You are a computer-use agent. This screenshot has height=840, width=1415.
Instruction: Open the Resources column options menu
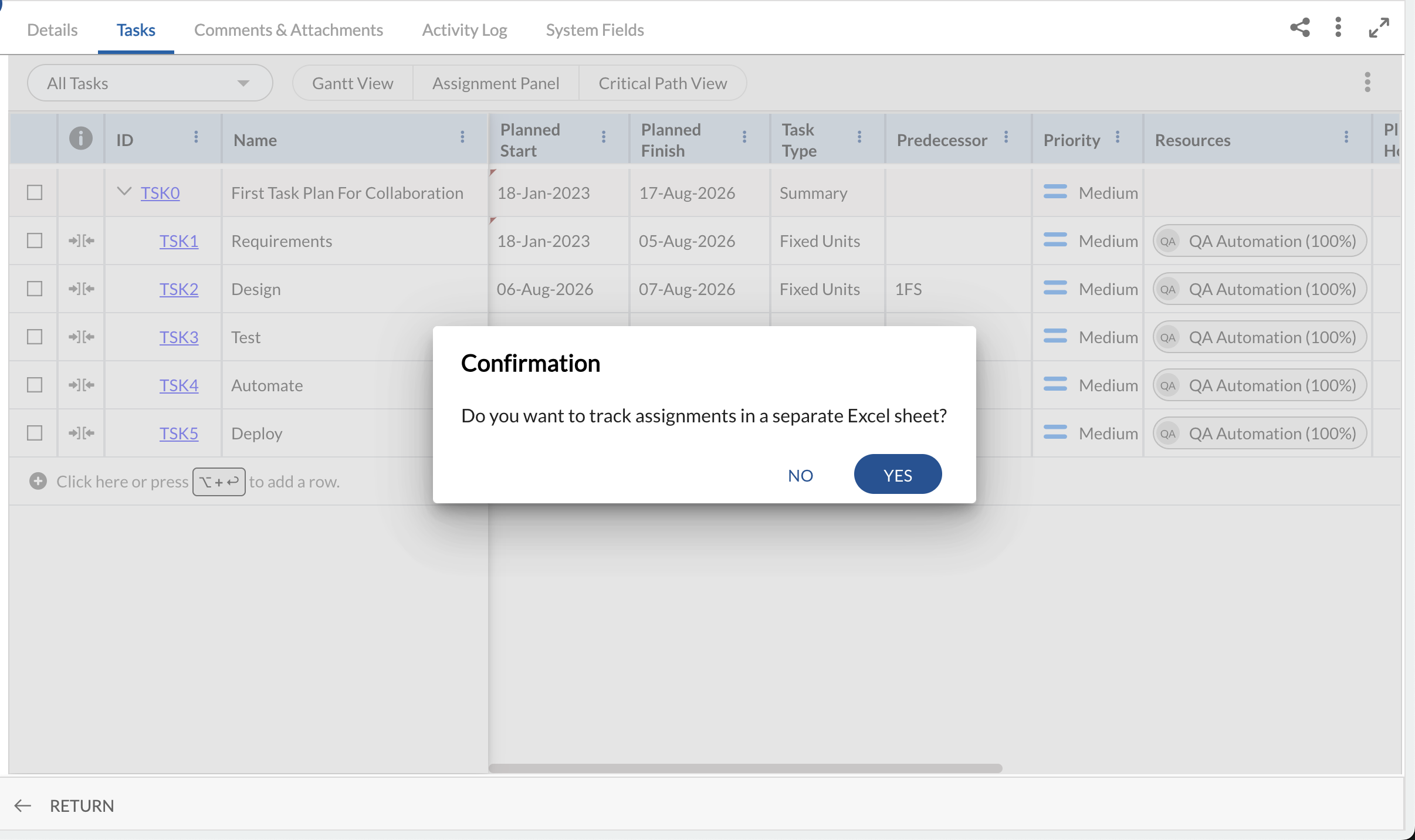(1346, 137)
